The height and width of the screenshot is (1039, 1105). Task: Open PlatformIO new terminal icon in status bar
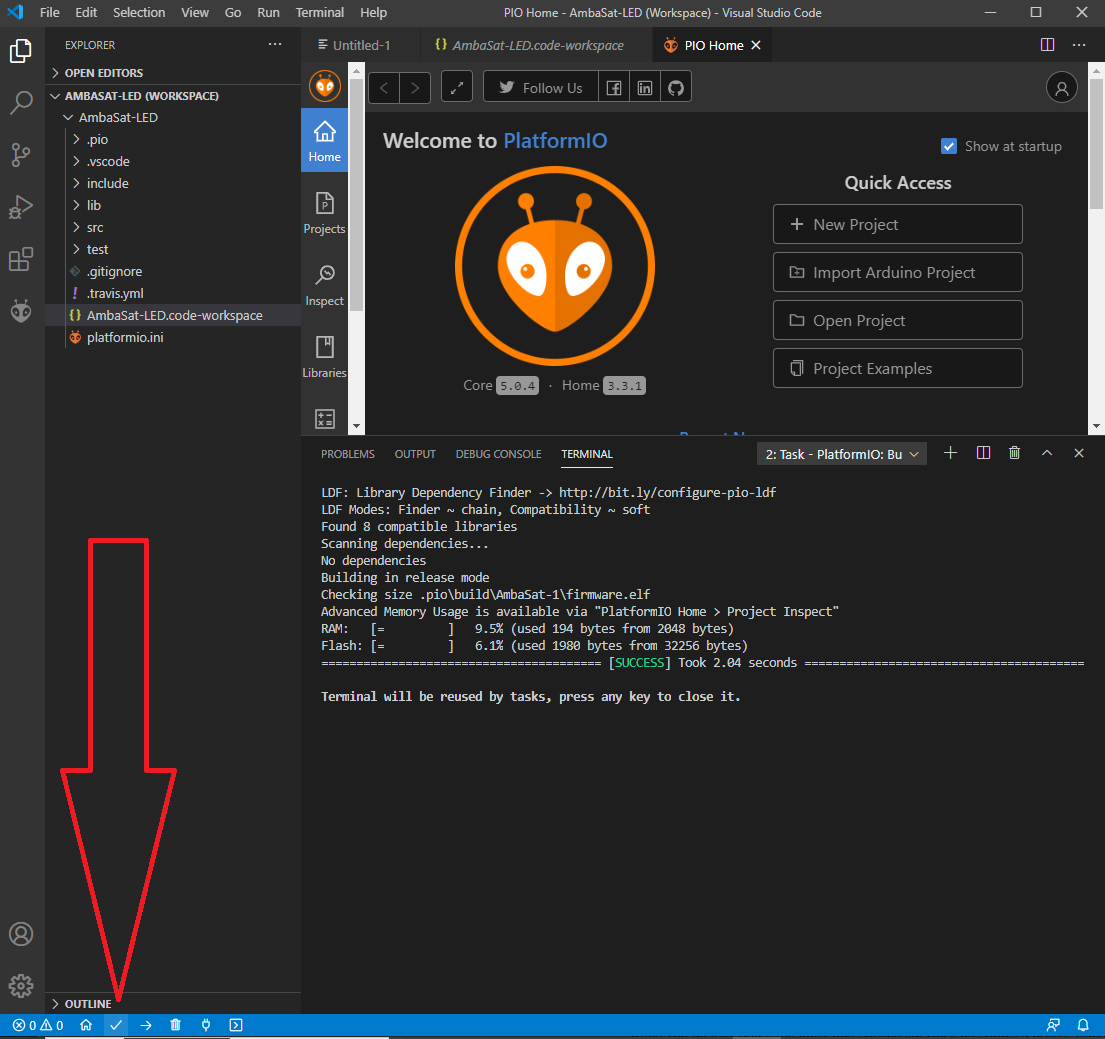click(x=236, y=1025)
